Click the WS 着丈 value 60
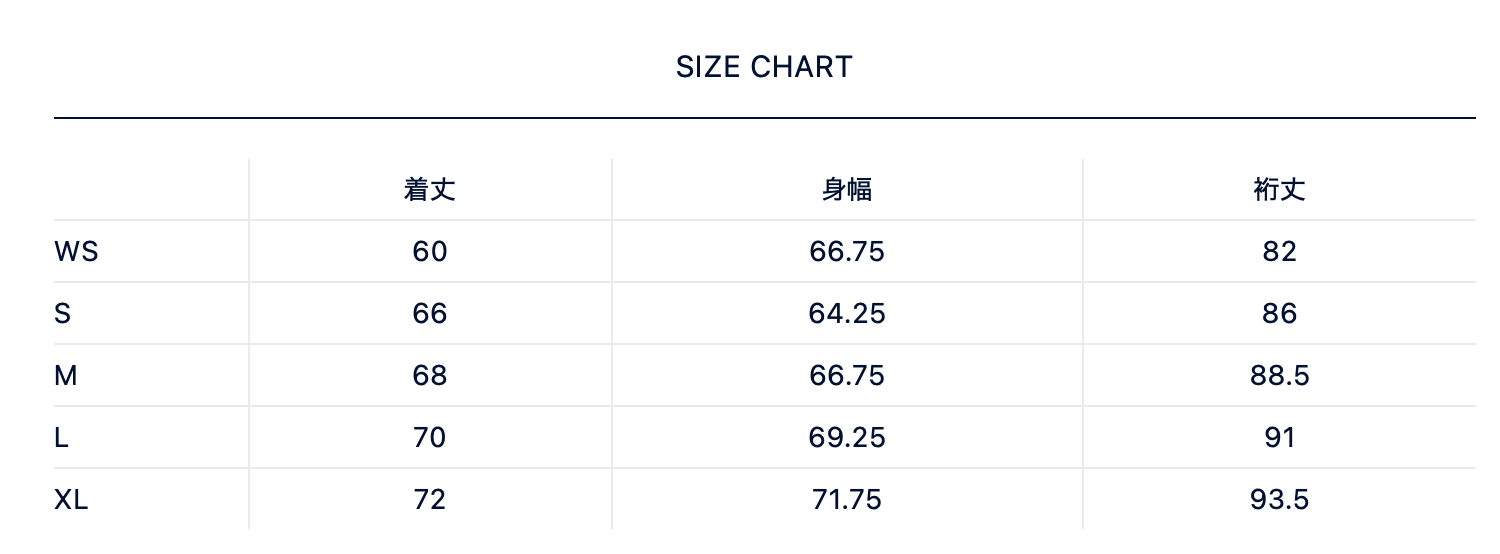Image resolution: width=1500 pixels, height=554 pixels. (430, 252)
